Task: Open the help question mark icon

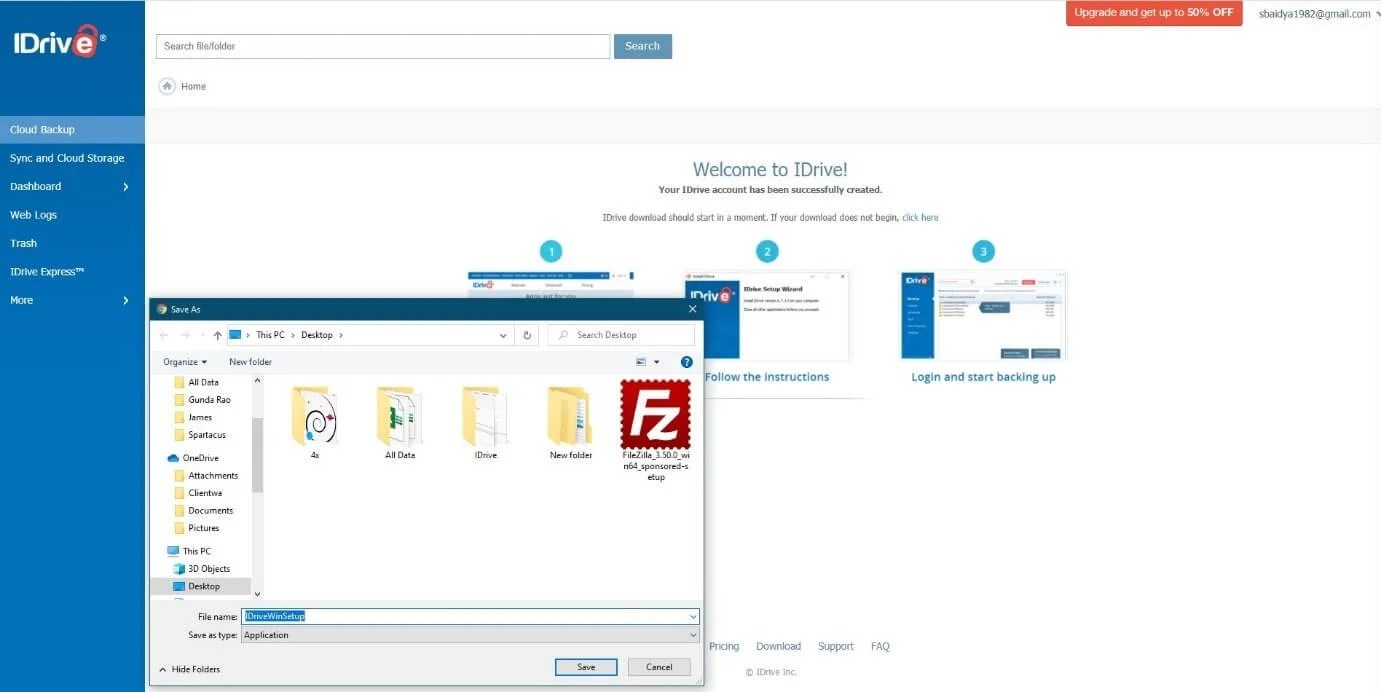Action: click(686, 361)
